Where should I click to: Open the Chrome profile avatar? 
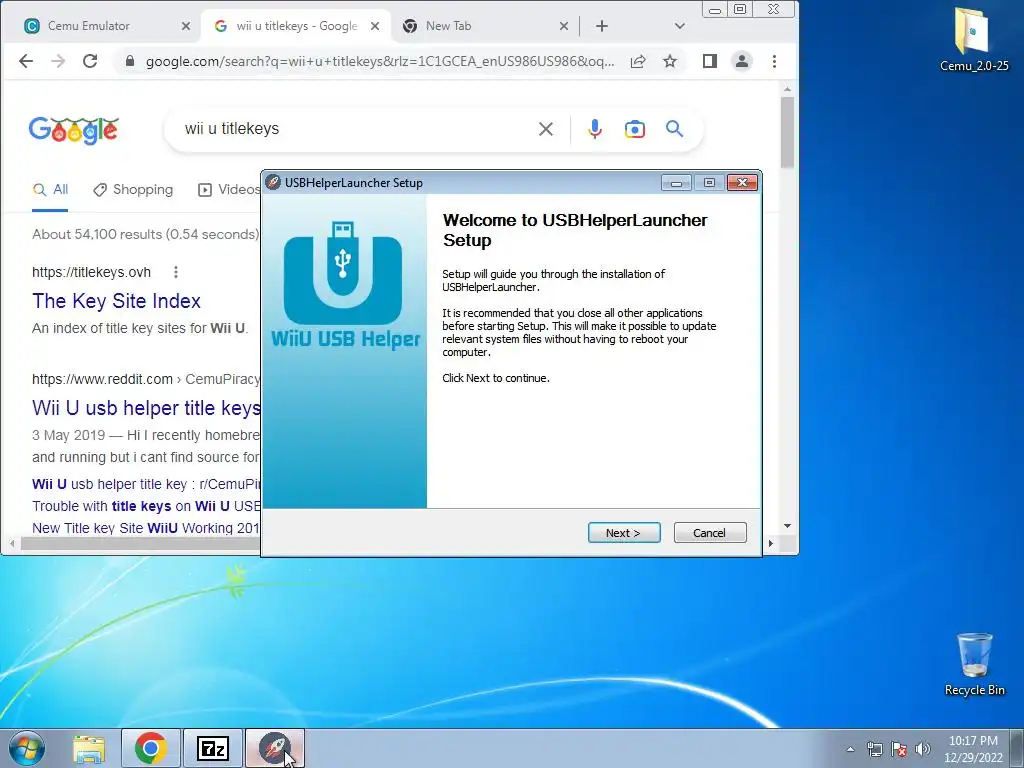742,61
